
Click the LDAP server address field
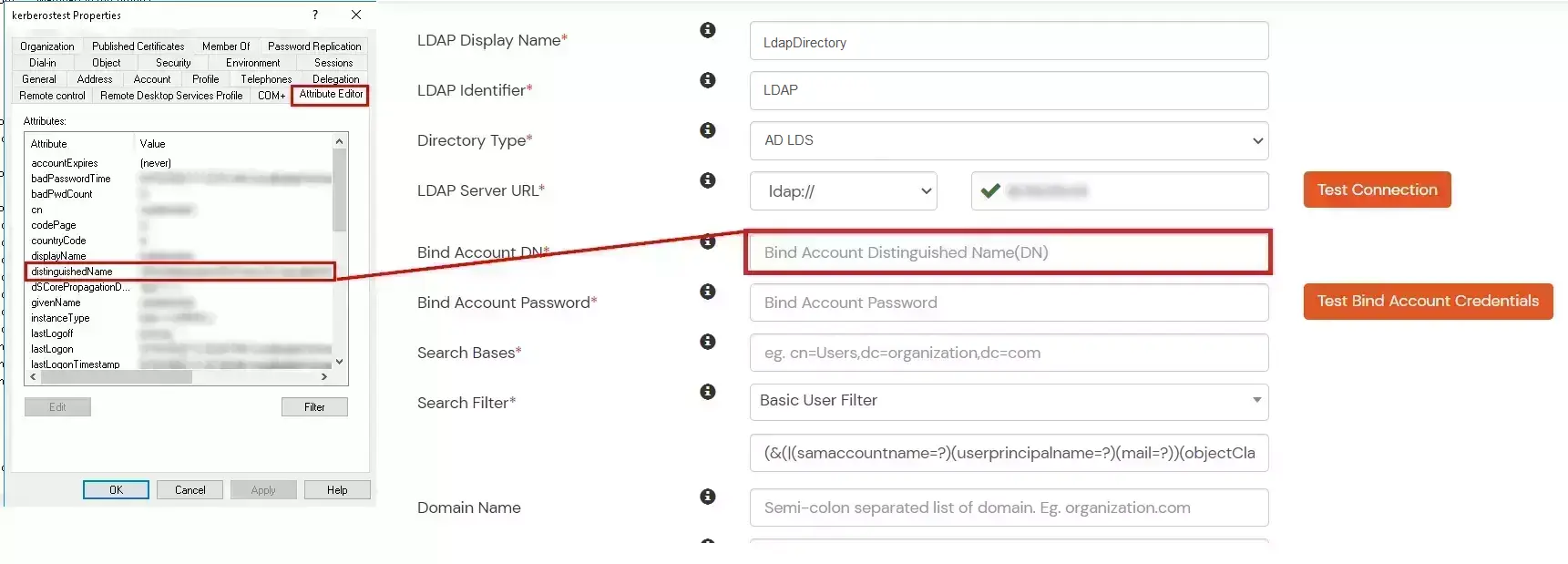coord(1120,191)
